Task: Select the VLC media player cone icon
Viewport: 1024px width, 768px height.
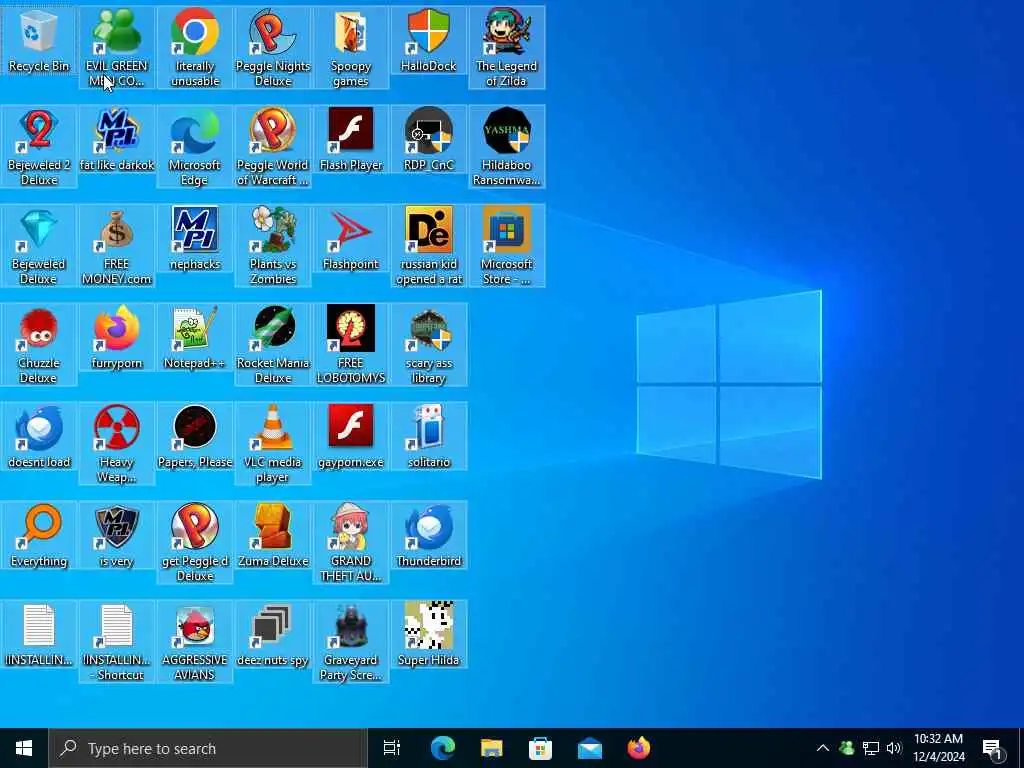Action: pos(273,444)
